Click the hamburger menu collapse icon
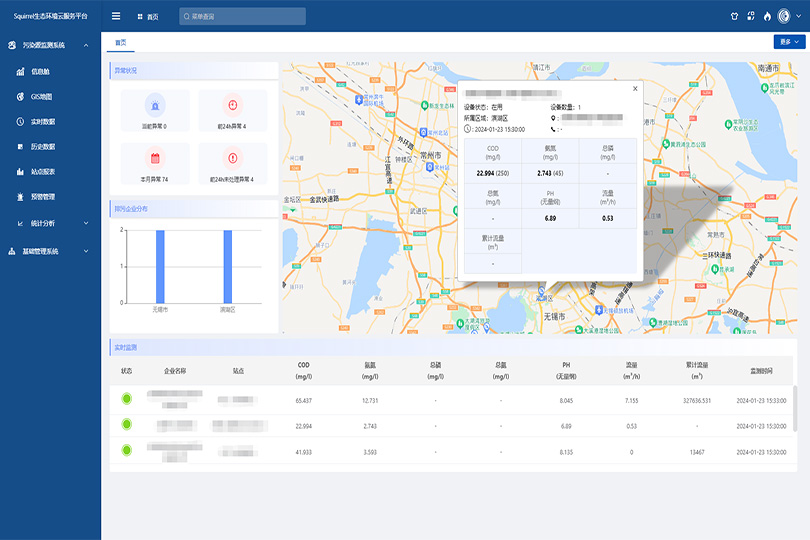Screen dimensions: 810x540 116,16
